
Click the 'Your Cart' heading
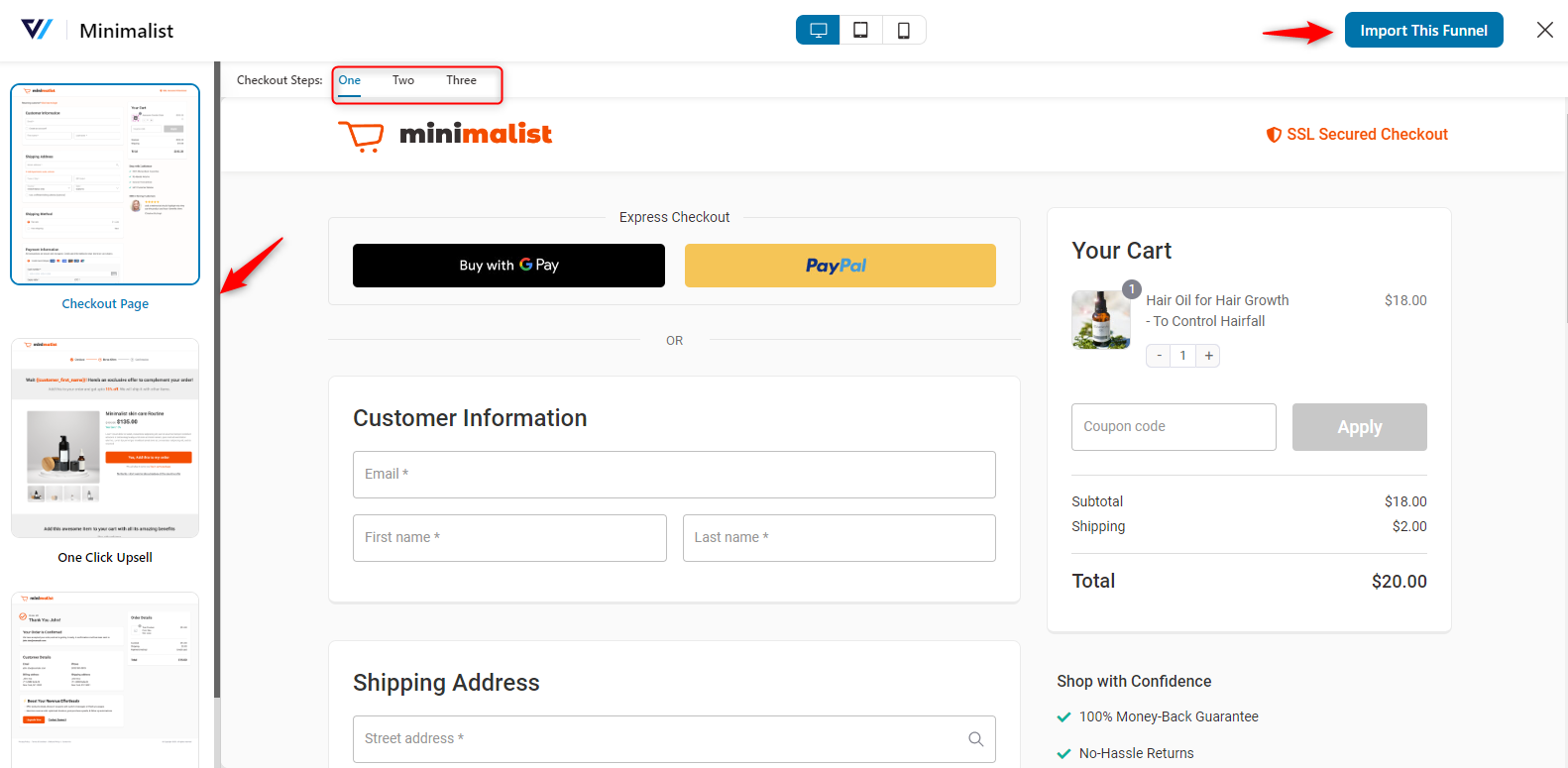[1121, 251]
